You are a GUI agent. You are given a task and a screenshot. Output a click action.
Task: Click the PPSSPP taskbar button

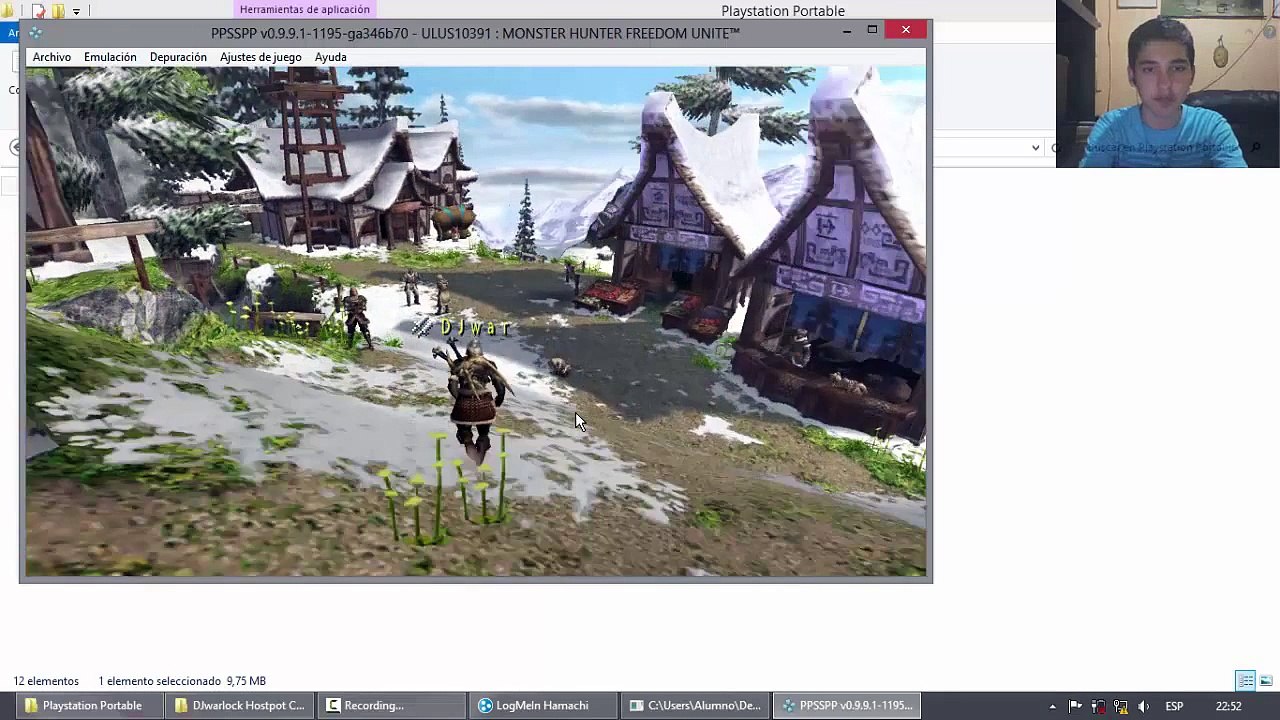tap(846, 706)
